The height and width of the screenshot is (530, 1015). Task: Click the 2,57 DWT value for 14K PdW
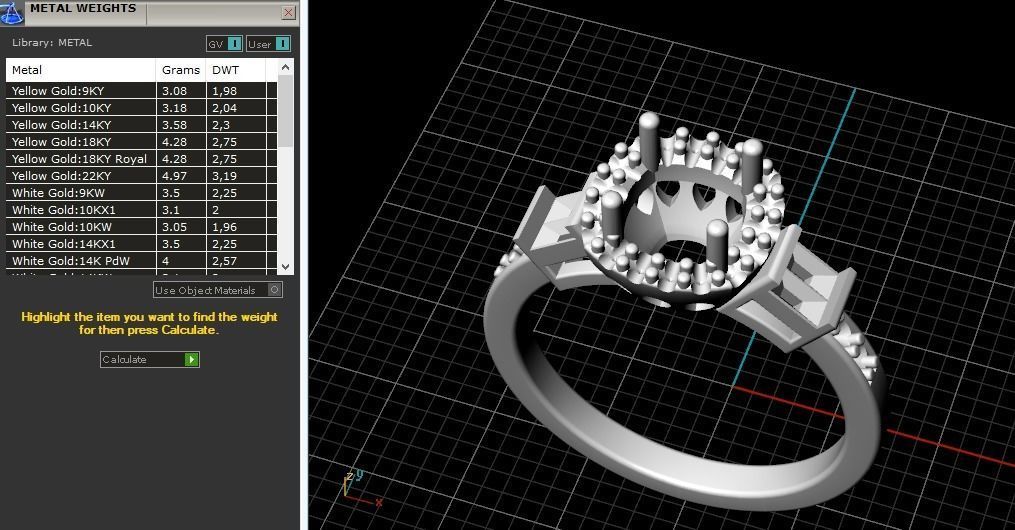tap(225, 261)
